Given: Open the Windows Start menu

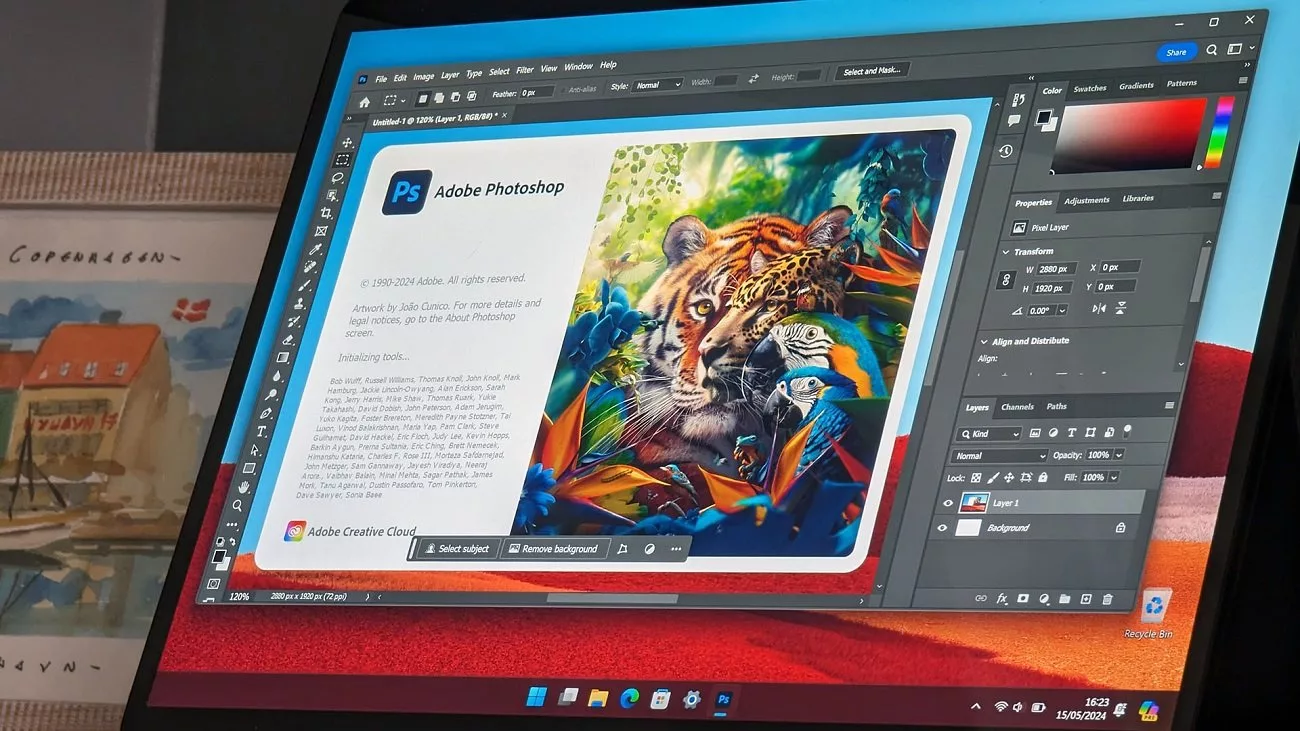Looking at the screenshot, I should click(536, 696).
